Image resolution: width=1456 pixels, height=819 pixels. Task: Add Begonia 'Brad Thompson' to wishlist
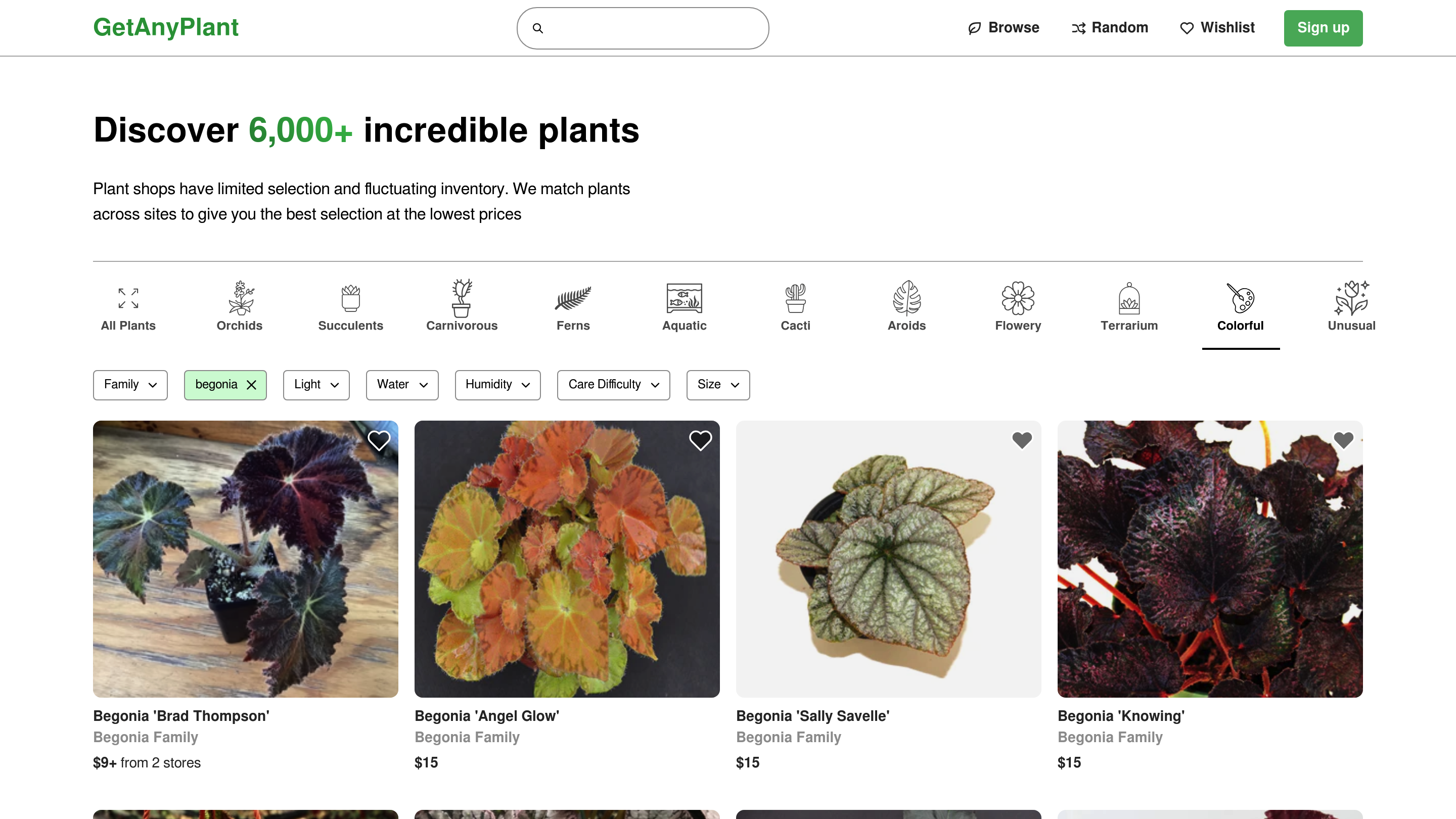click(379, 440)
